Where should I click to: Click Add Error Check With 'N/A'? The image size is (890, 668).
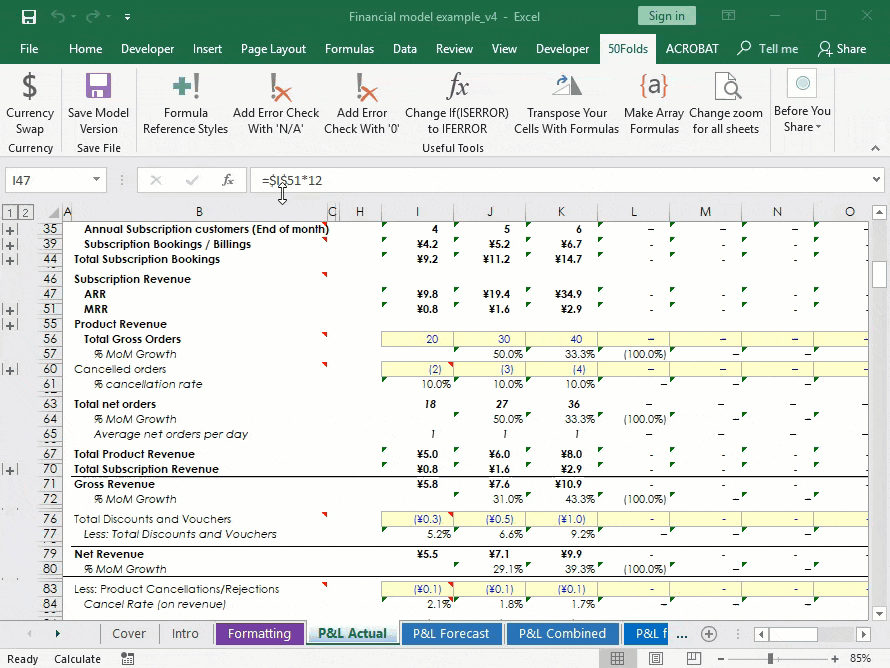coord(276,104)
